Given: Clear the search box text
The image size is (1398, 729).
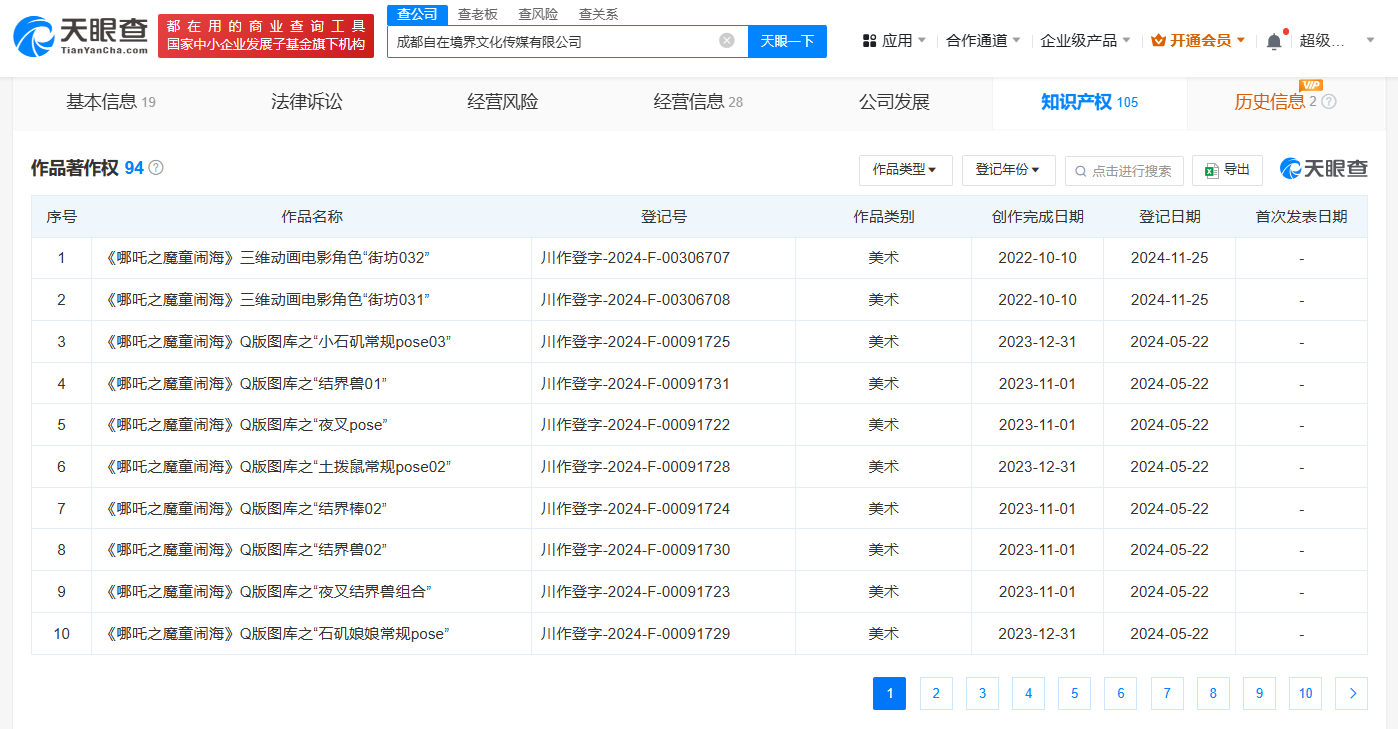Looking at the screenshot, I should [x=727, y=41].
